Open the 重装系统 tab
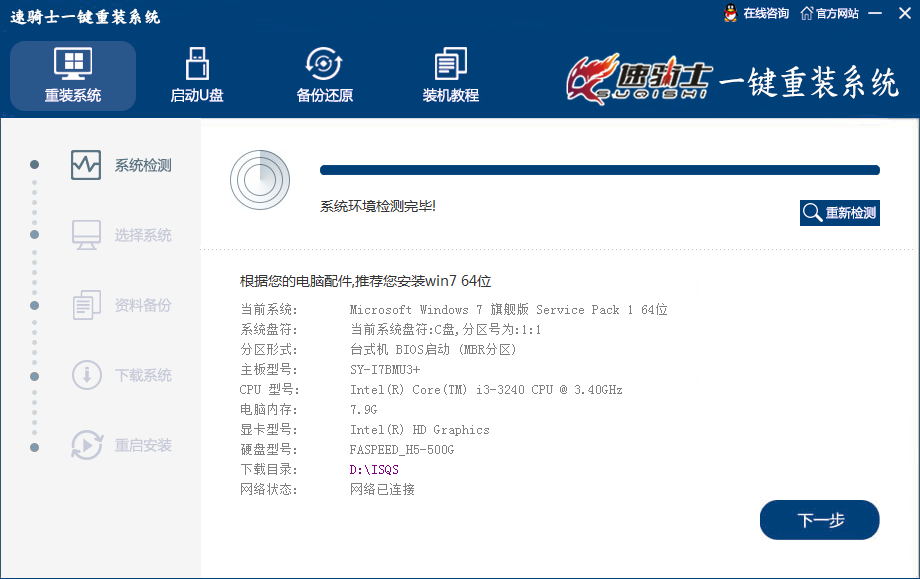The height and width of the screenshot is (579, 920). 73,76
